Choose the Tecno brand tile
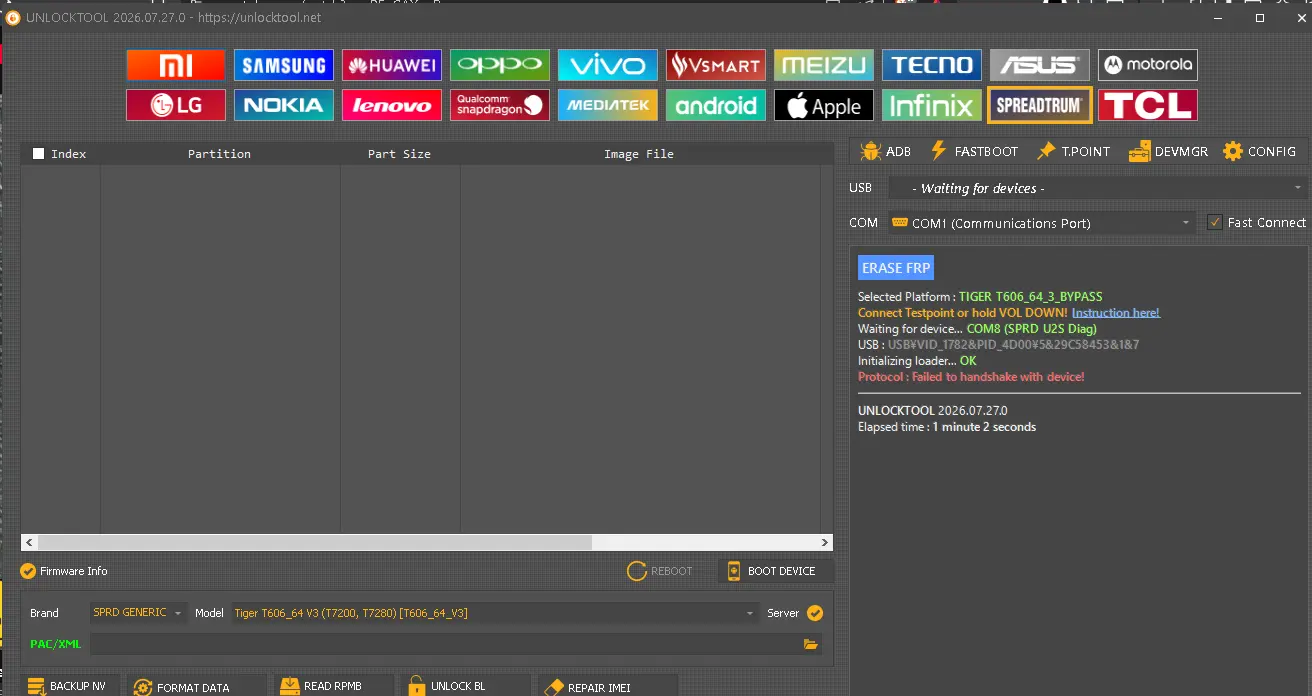The width and height of the screenshot is (1312, 696). coord(932,65)
